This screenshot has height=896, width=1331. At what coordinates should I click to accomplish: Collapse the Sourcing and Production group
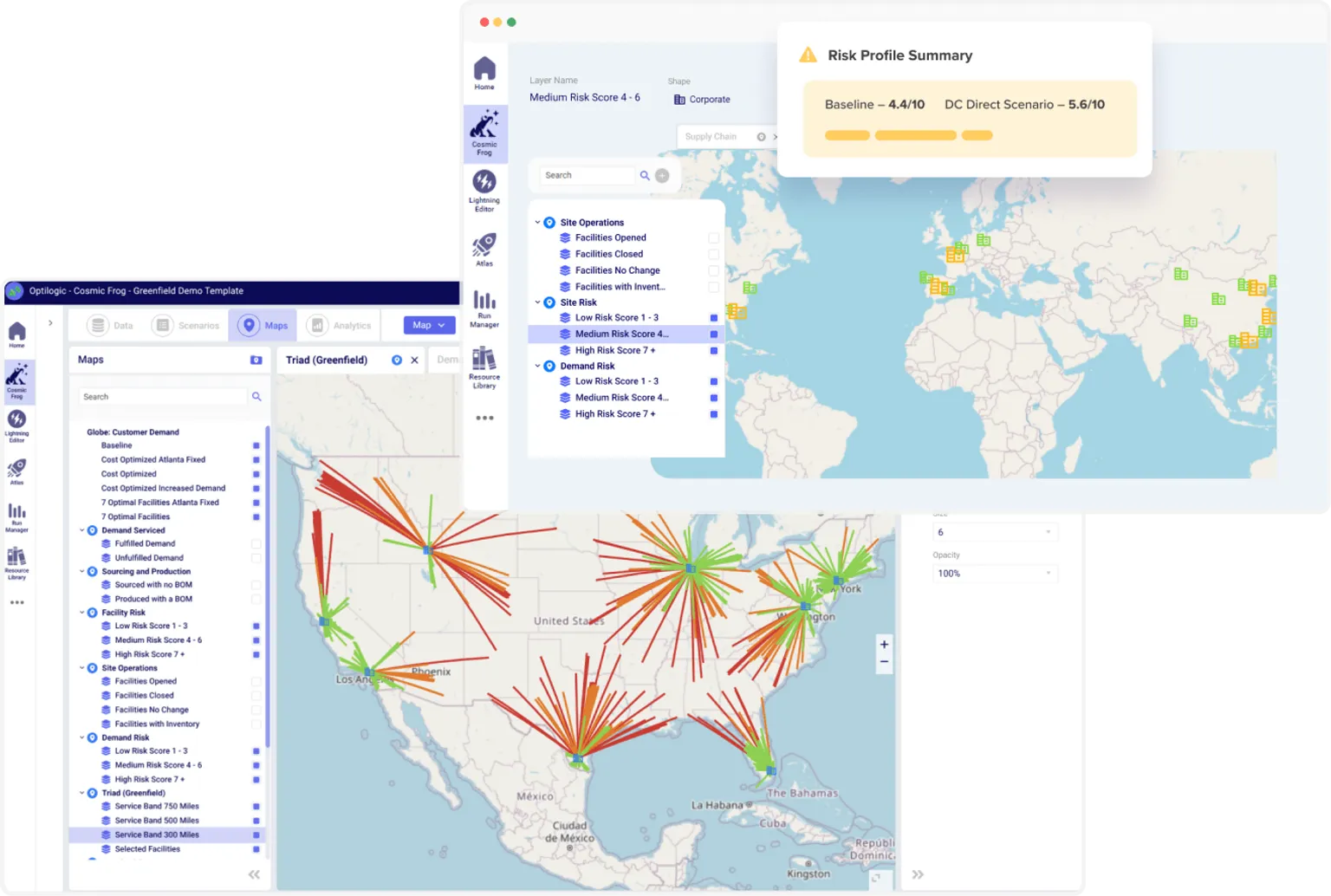[x=82, y=572]
